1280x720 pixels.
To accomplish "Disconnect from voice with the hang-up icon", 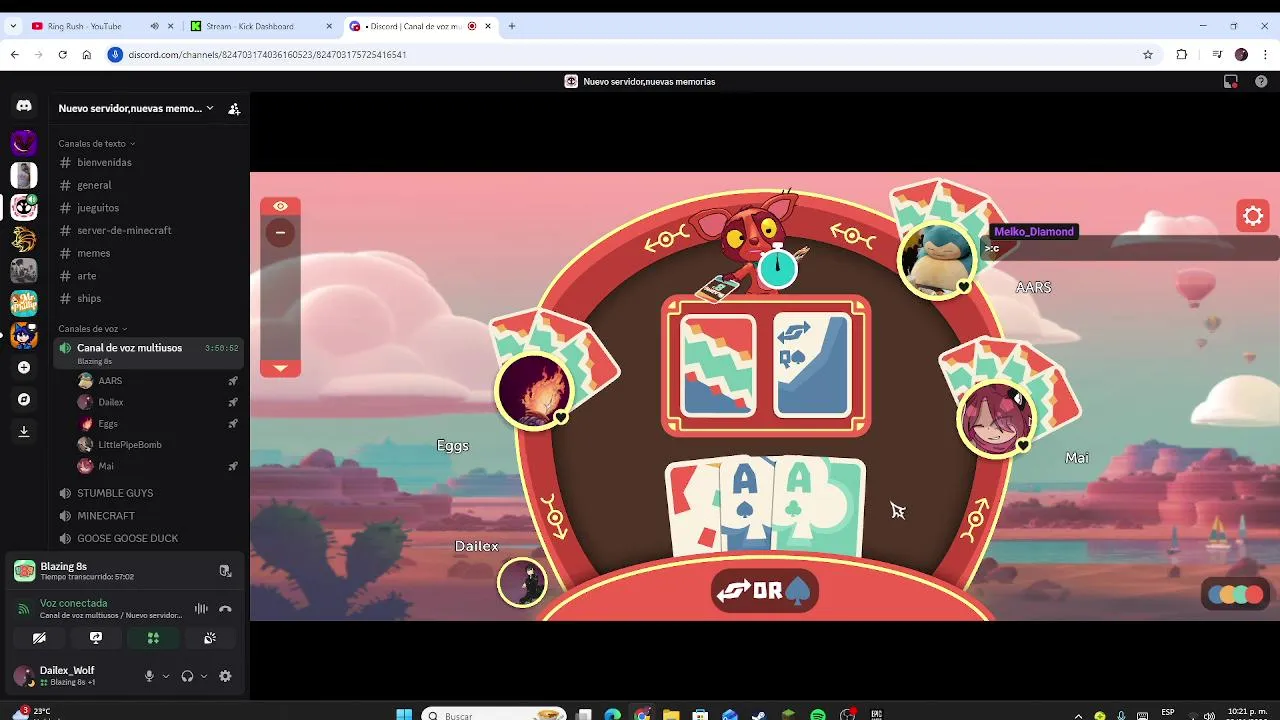I will (x=225, y=608).
